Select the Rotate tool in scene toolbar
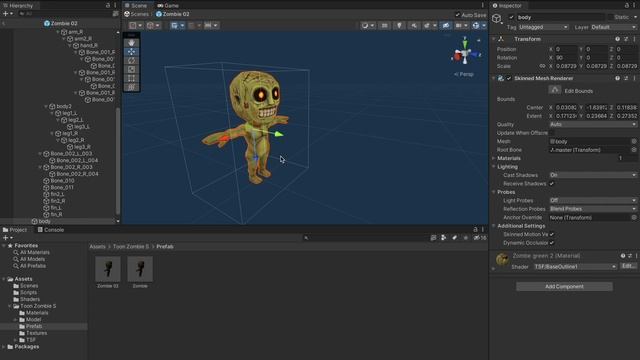 click(x=131, y=60)
